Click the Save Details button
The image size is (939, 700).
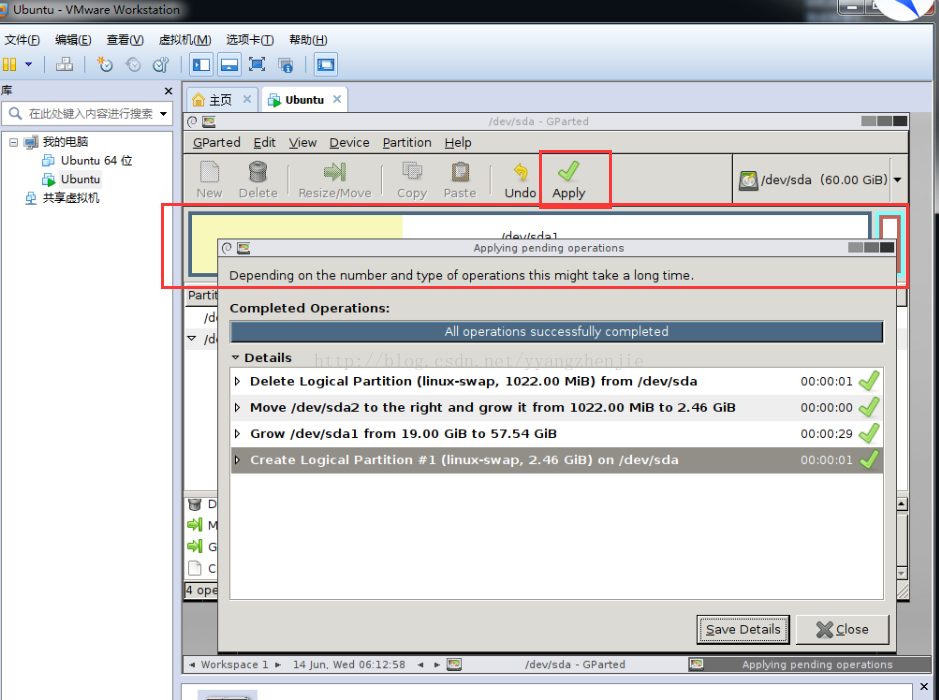coord(743,629)
